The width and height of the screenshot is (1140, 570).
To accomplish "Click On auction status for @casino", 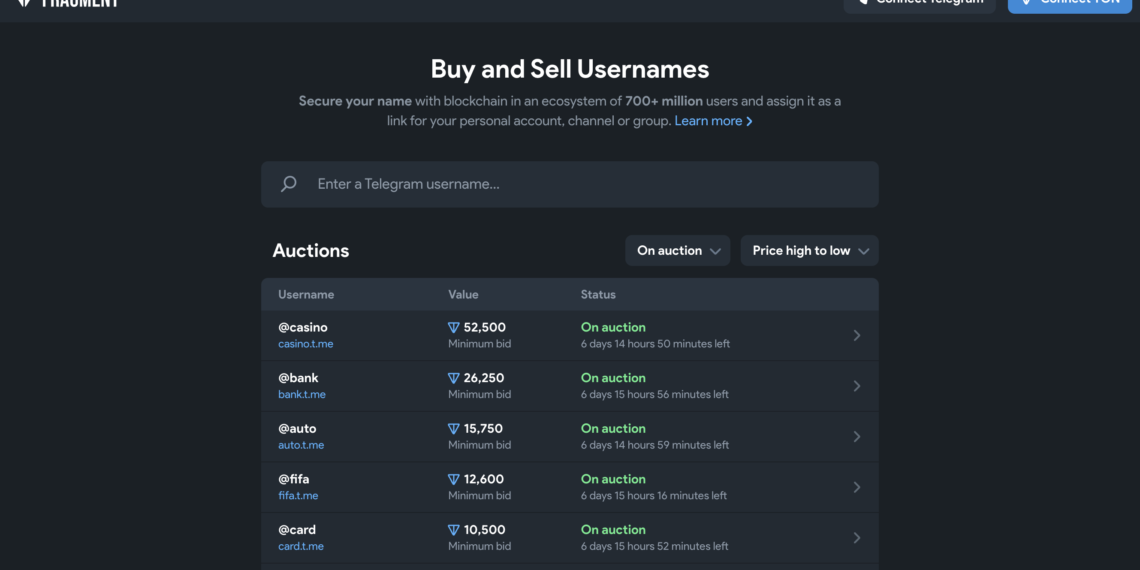I will click(613, 328).
